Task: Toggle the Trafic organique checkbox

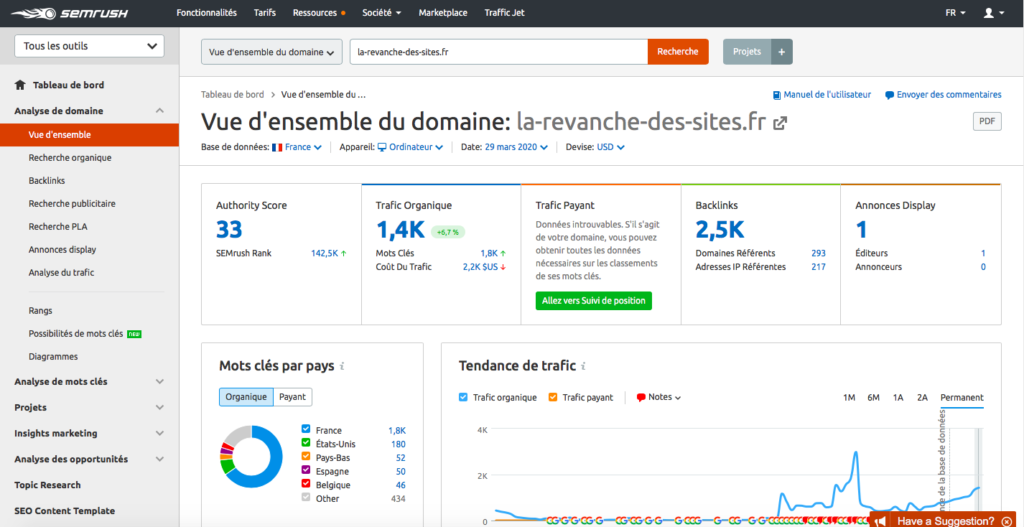Action: click(463, 397)
